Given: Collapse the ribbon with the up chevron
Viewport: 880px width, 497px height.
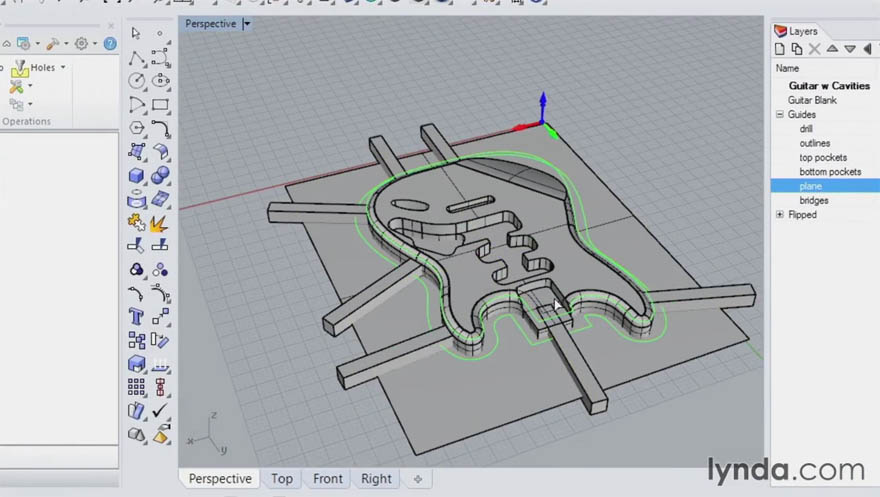Looking at the screenshot, I should click(6, 43).
